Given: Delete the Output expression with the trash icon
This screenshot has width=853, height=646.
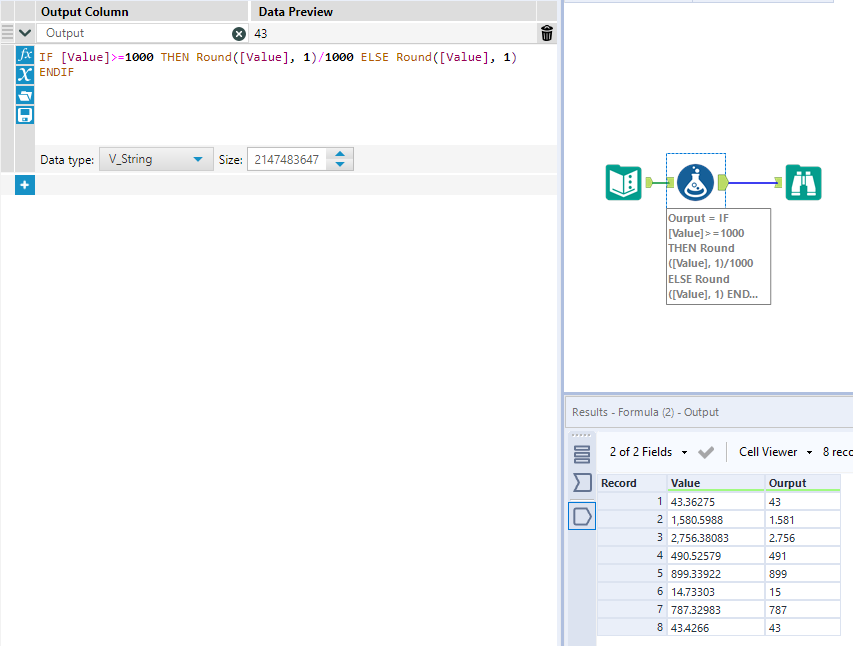Looking at the screenshot, I should [546, 33].
